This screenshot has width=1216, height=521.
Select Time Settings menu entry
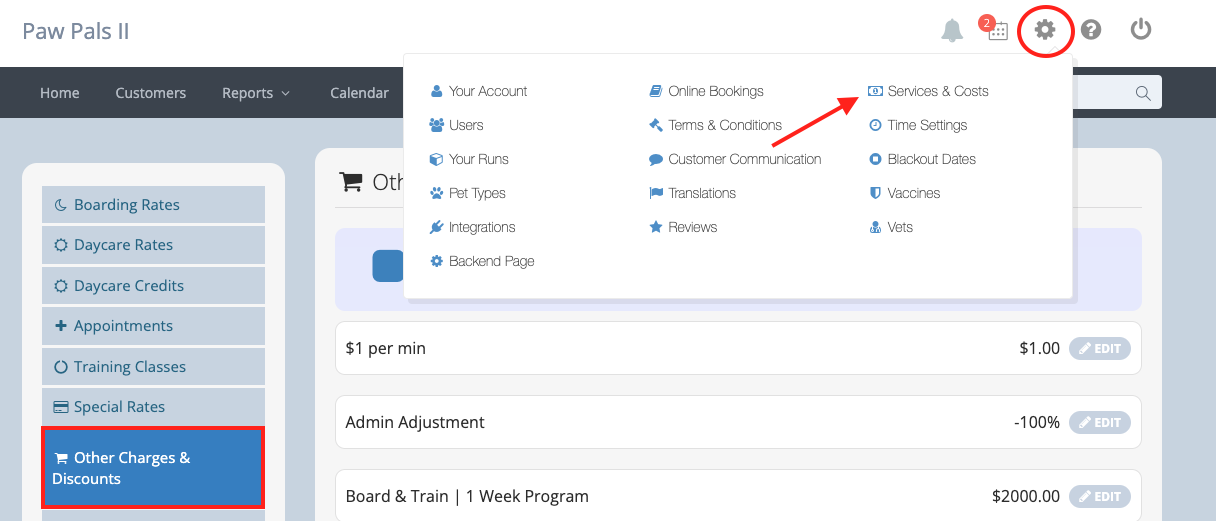917,125
